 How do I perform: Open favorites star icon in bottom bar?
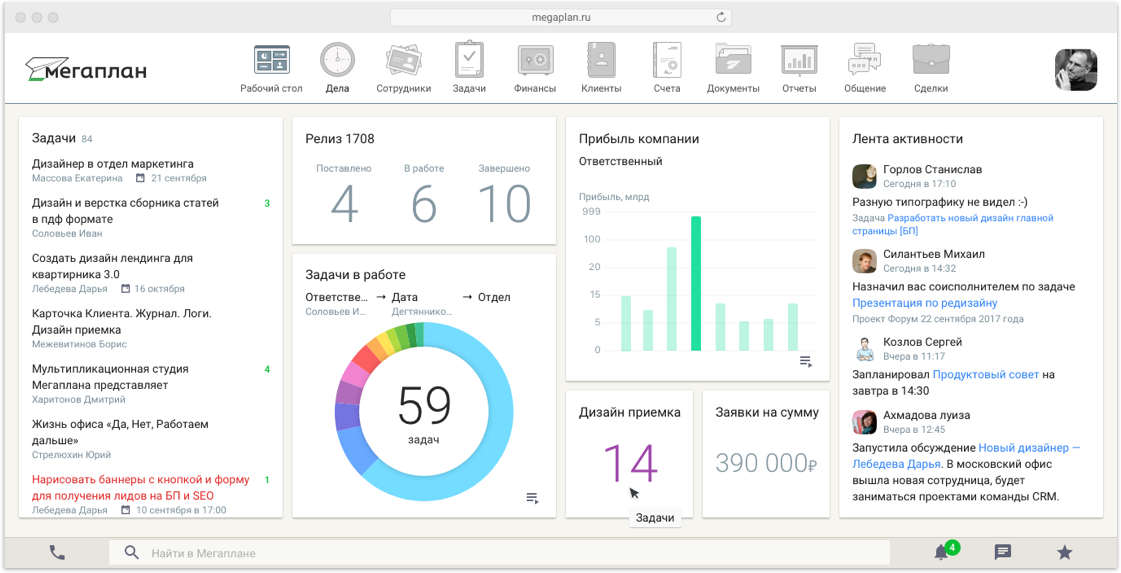pyautogui.click(x=1065, y=552)
